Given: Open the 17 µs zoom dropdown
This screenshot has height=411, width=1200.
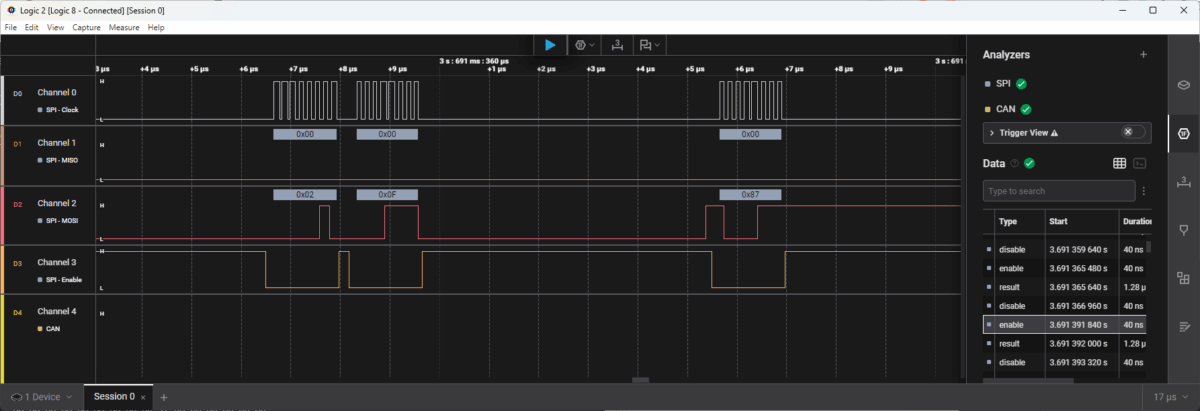Looking at the screenshot, I should click(x=1173, y=397).
